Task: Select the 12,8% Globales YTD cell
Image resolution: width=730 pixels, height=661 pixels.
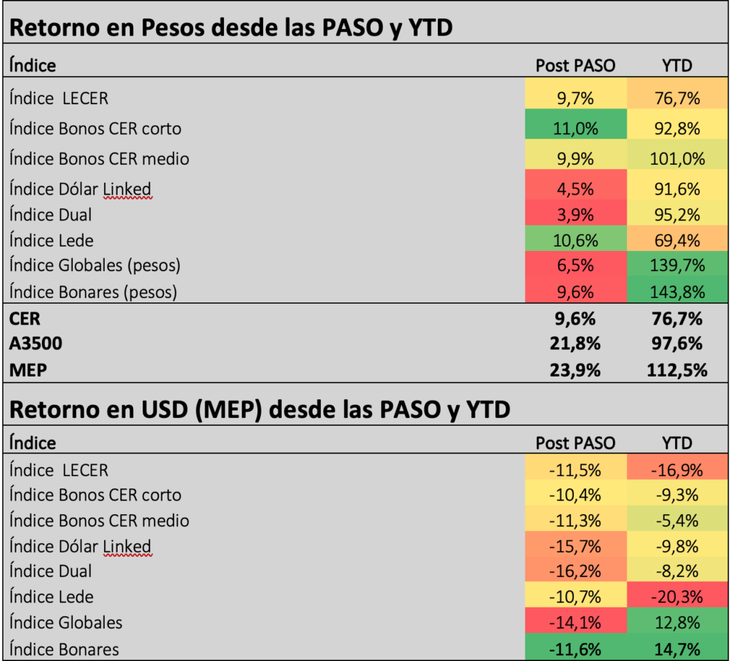Action: [x=677, y=623]
